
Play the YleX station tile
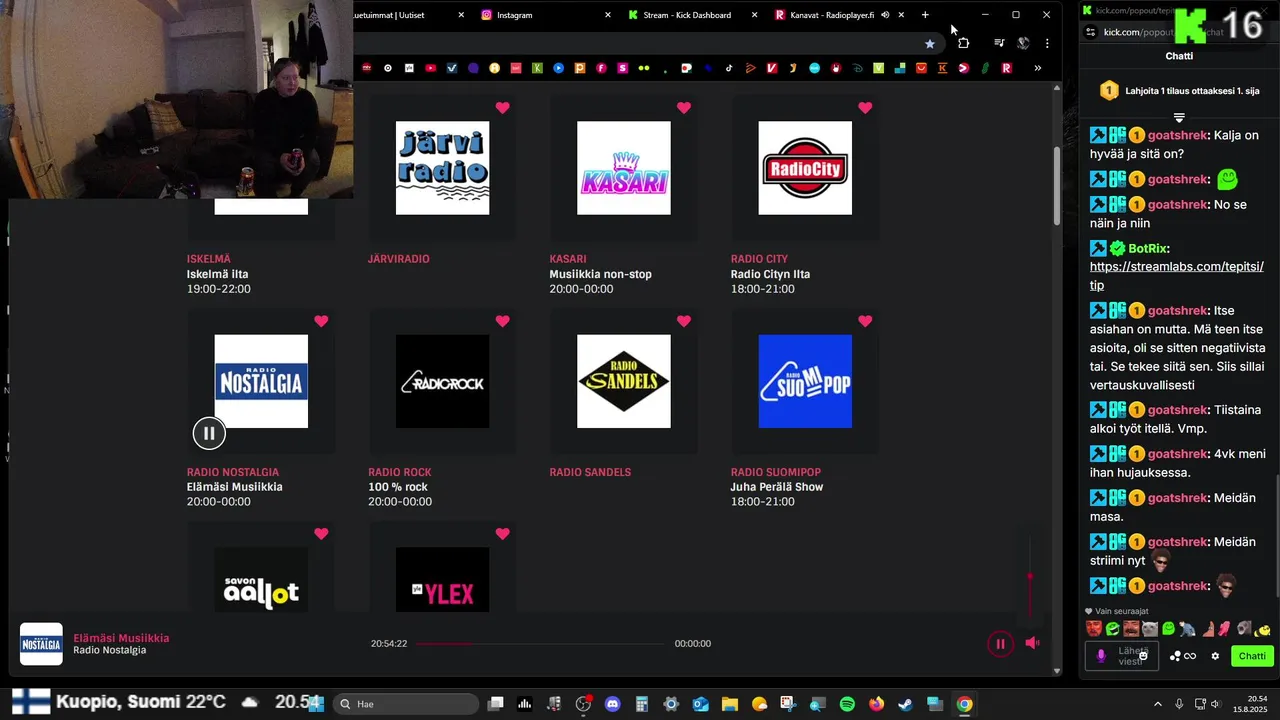[x=442, y=579]
